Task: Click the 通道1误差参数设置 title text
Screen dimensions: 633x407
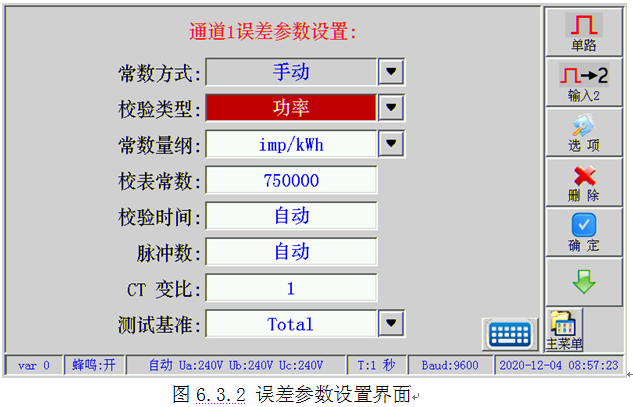Action: pos(273,31)
